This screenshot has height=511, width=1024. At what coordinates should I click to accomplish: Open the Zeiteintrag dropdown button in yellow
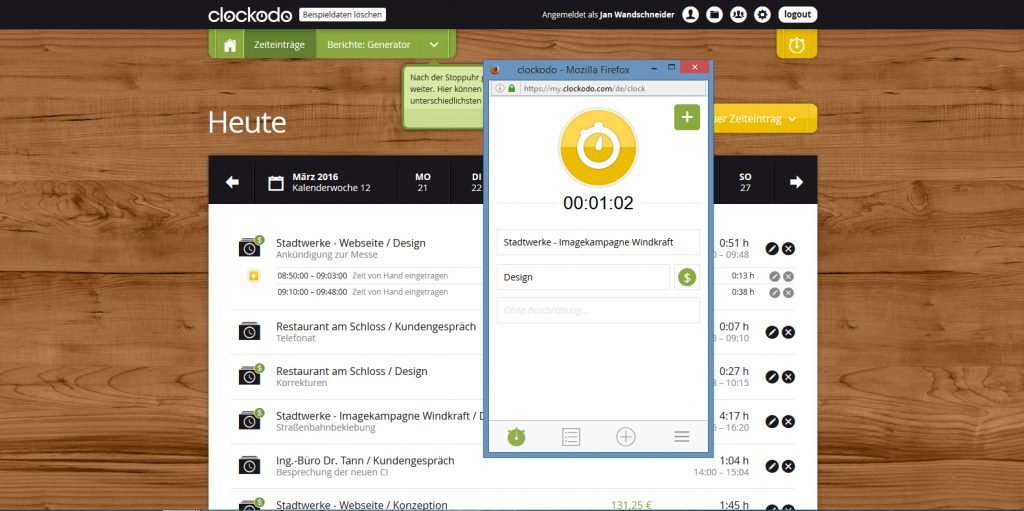click(x=765, y=119)
